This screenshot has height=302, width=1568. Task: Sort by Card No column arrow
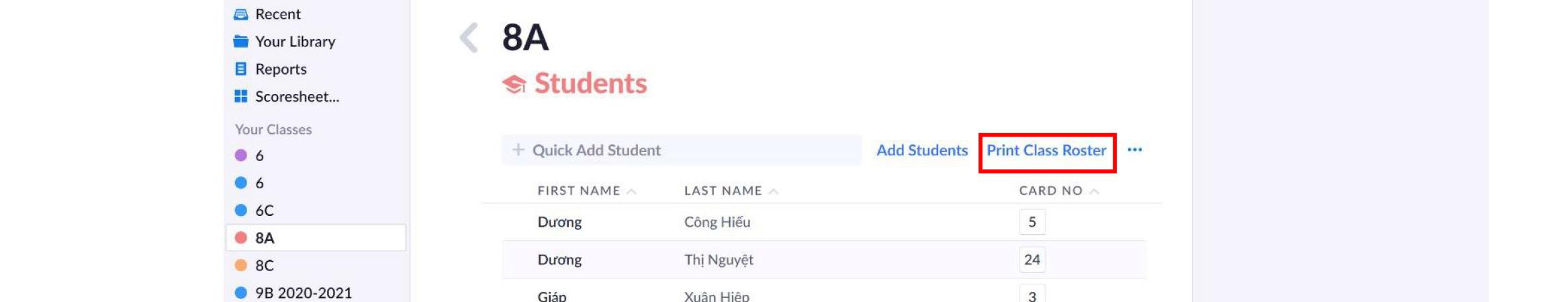(1094, 192)
